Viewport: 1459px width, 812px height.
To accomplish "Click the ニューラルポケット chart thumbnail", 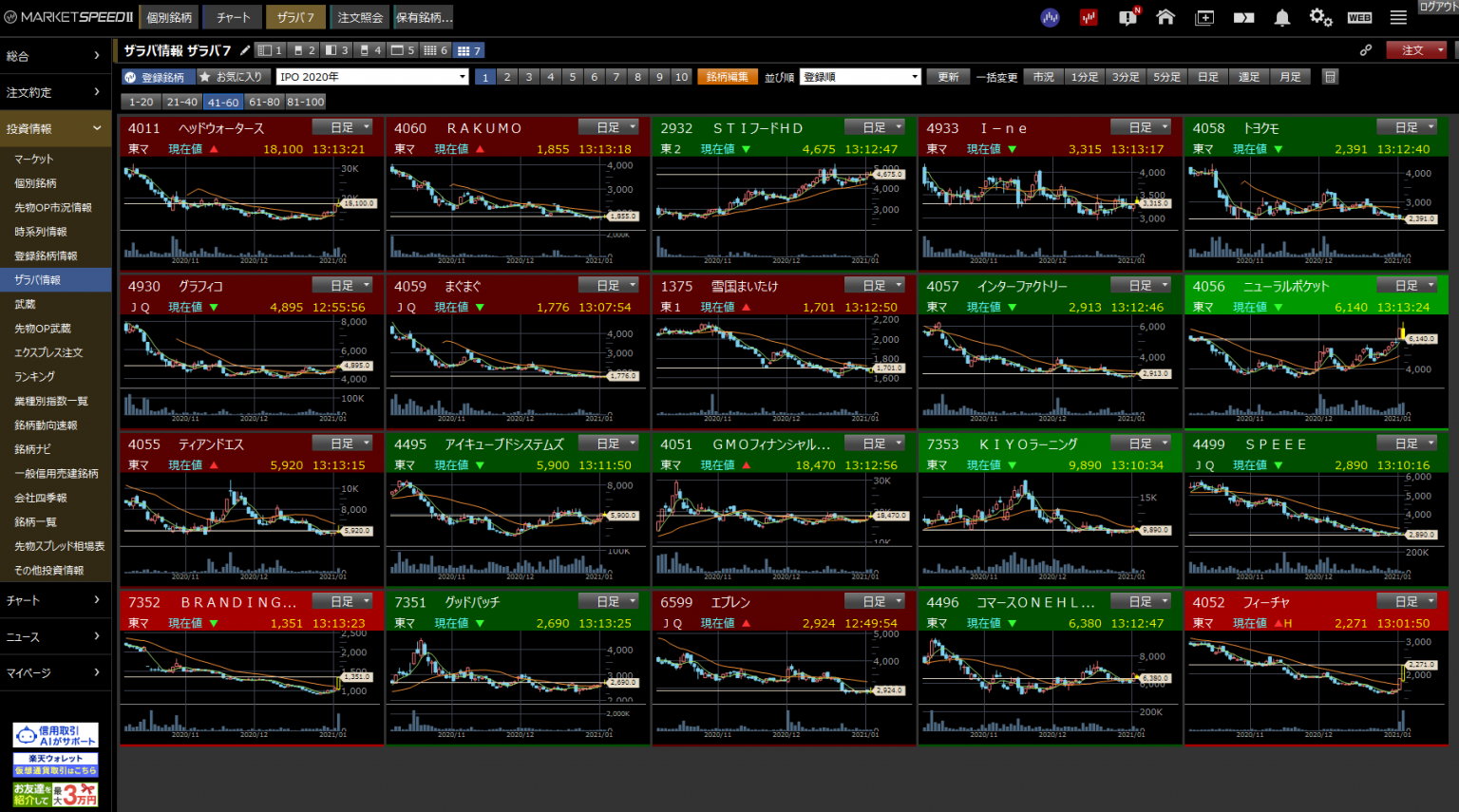I will (x=1315, y=370).
